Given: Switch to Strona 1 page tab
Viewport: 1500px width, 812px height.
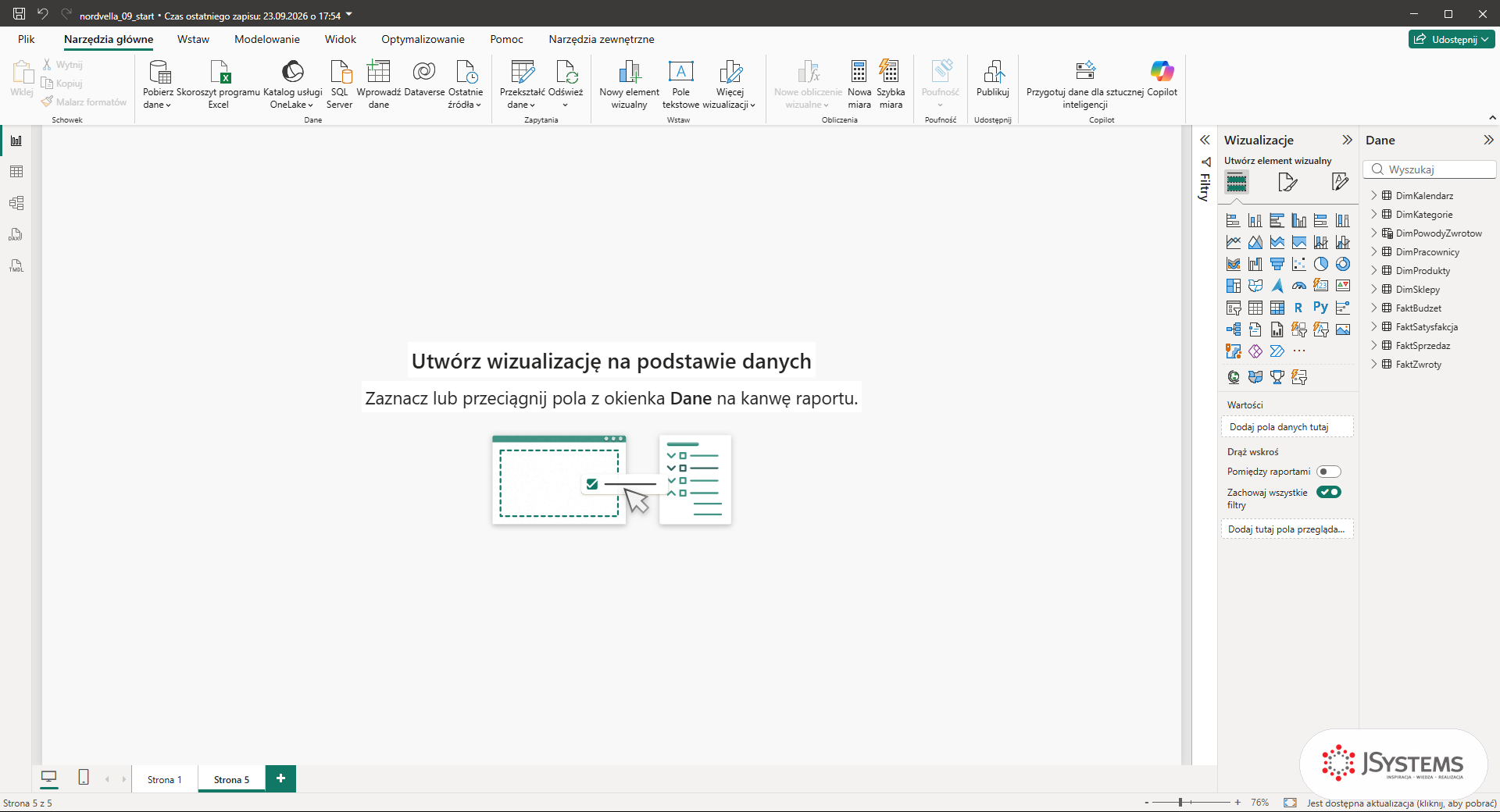Looking at the screenshot, I should (x=164, y=779).
